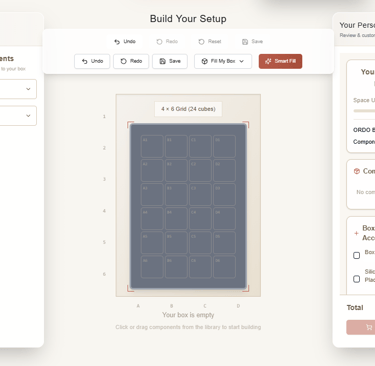Click grid cell B3 in the box
375x366 pixels.
tap(176, 194)
